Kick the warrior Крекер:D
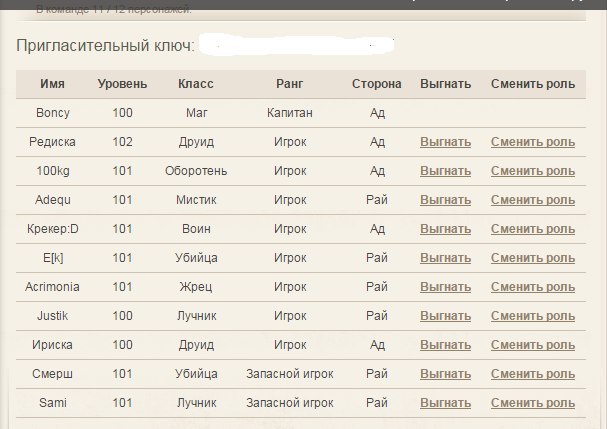The image size is (607, 429). [x=445, y=229]
